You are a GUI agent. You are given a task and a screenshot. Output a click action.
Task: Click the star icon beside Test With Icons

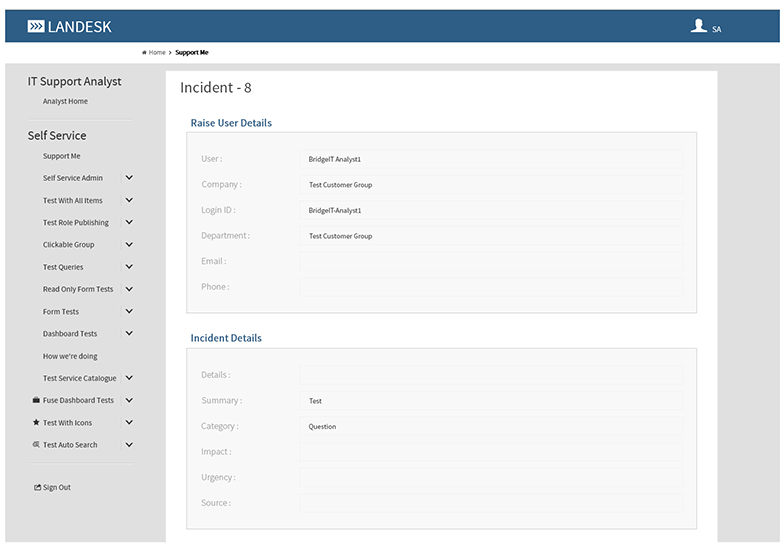point(36,423)
